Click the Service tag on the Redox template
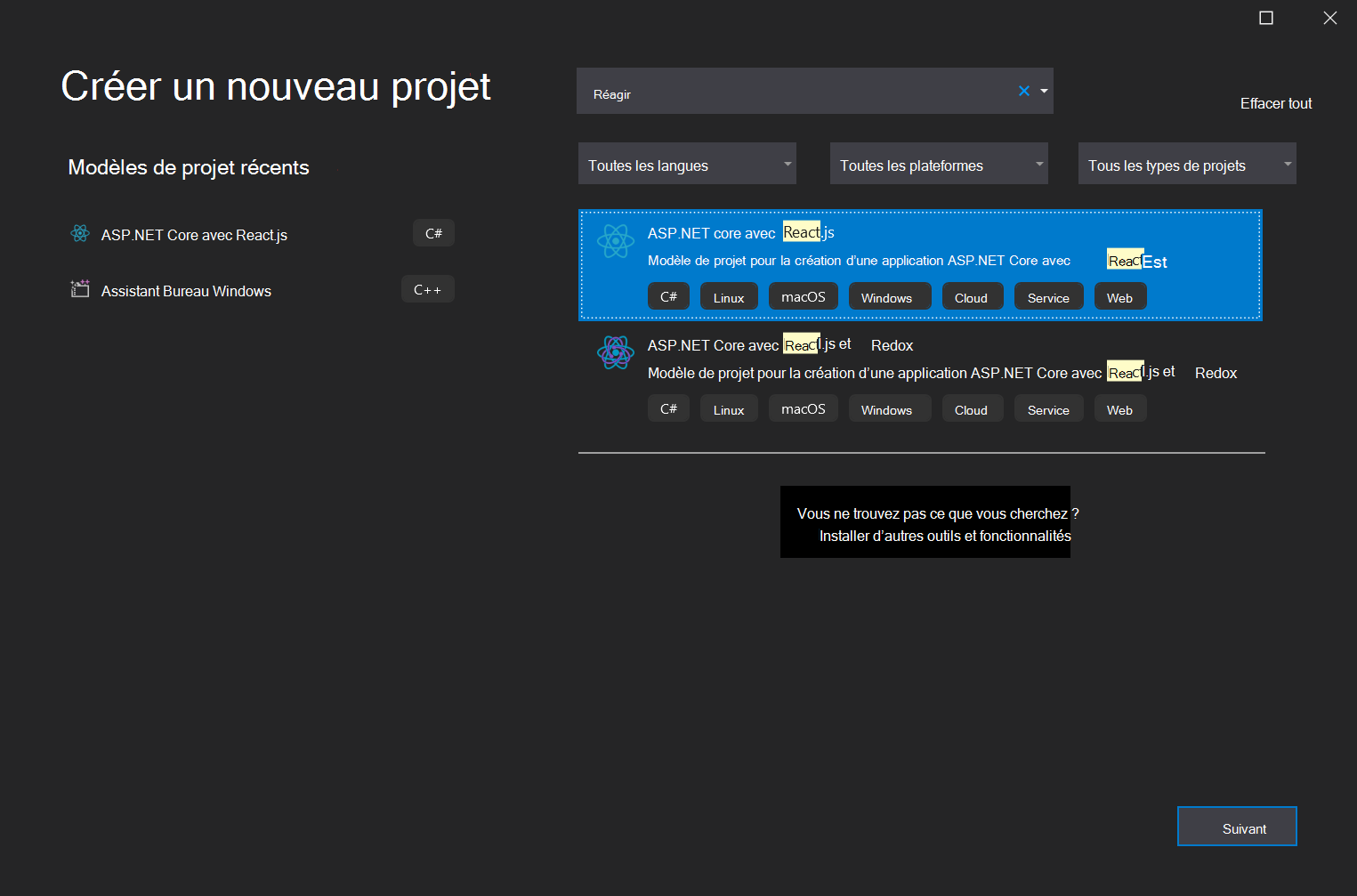Viewport: 1357px width, 896px height. (x=1048, y=408)
